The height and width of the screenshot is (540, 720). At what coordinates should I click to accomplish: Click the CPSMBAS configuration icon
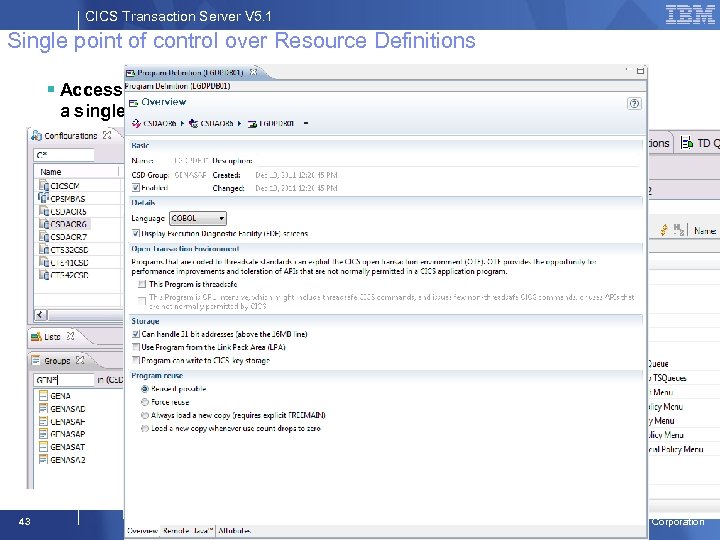(x=44, y=198)
